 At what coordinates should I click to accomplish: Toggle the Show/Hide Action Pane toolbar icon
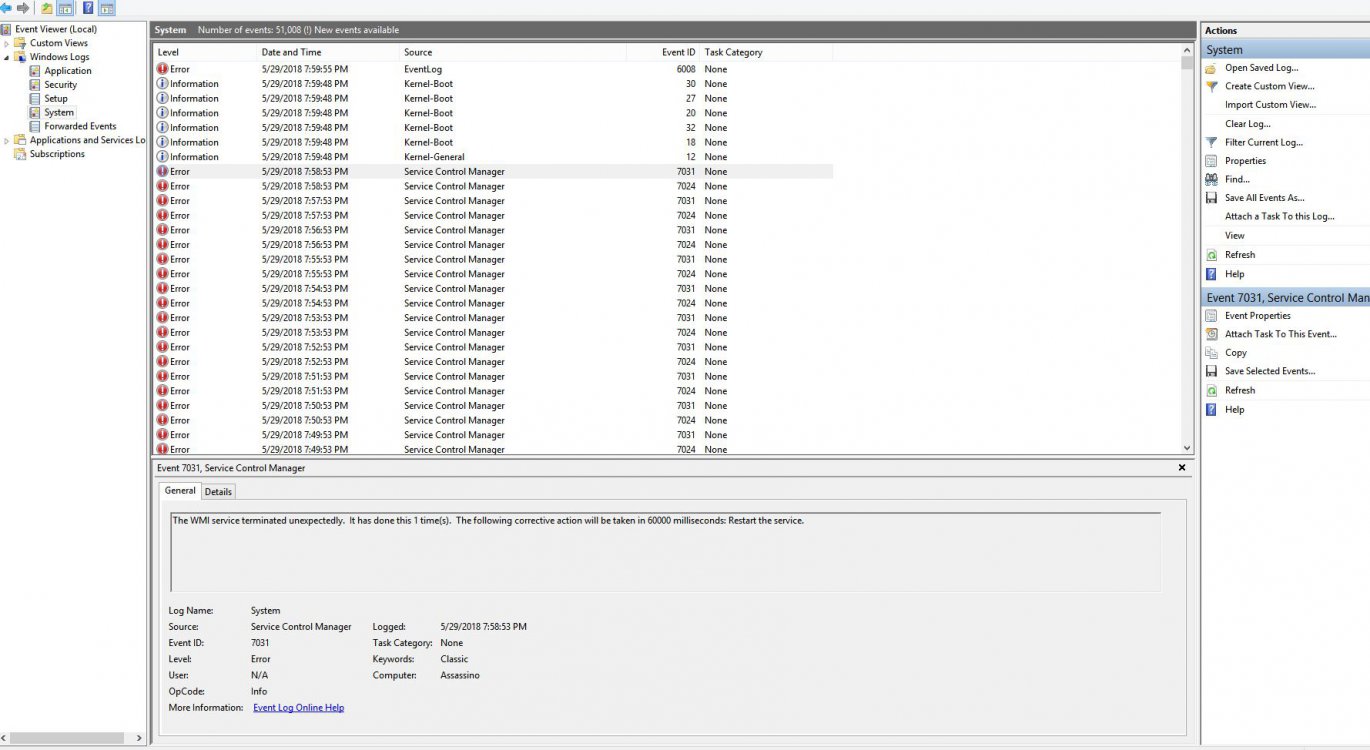click(107, 8)
